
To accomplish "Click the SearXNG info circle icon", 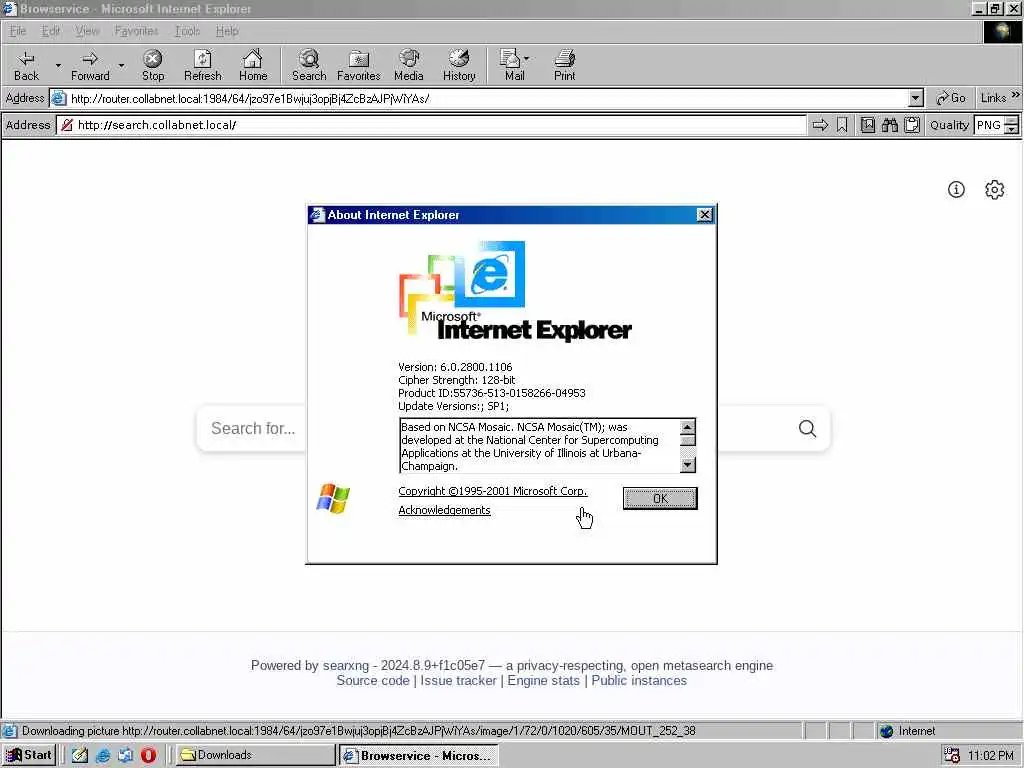I will pos(956,189).
